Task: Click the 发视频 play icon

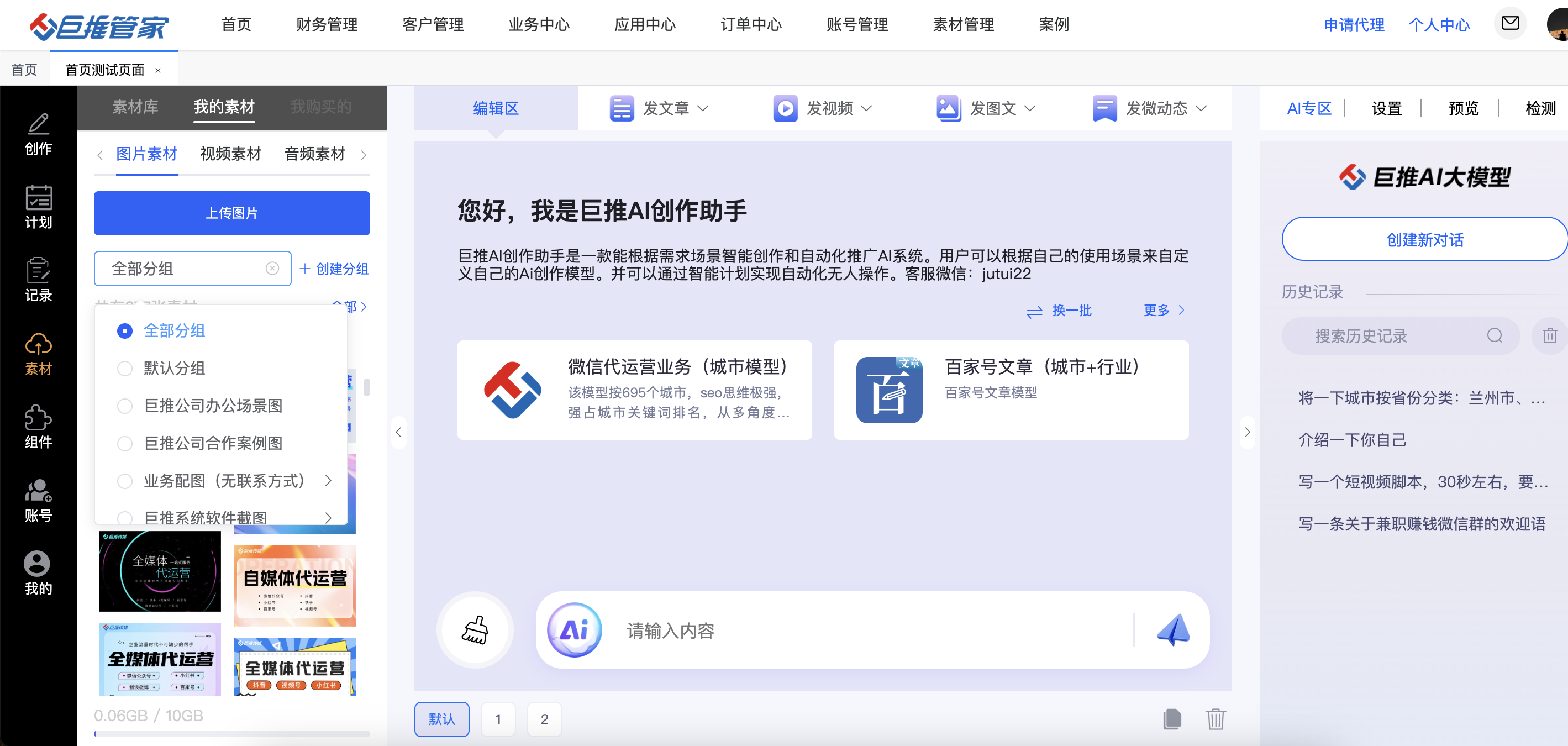Action: (x=785, y=108)
